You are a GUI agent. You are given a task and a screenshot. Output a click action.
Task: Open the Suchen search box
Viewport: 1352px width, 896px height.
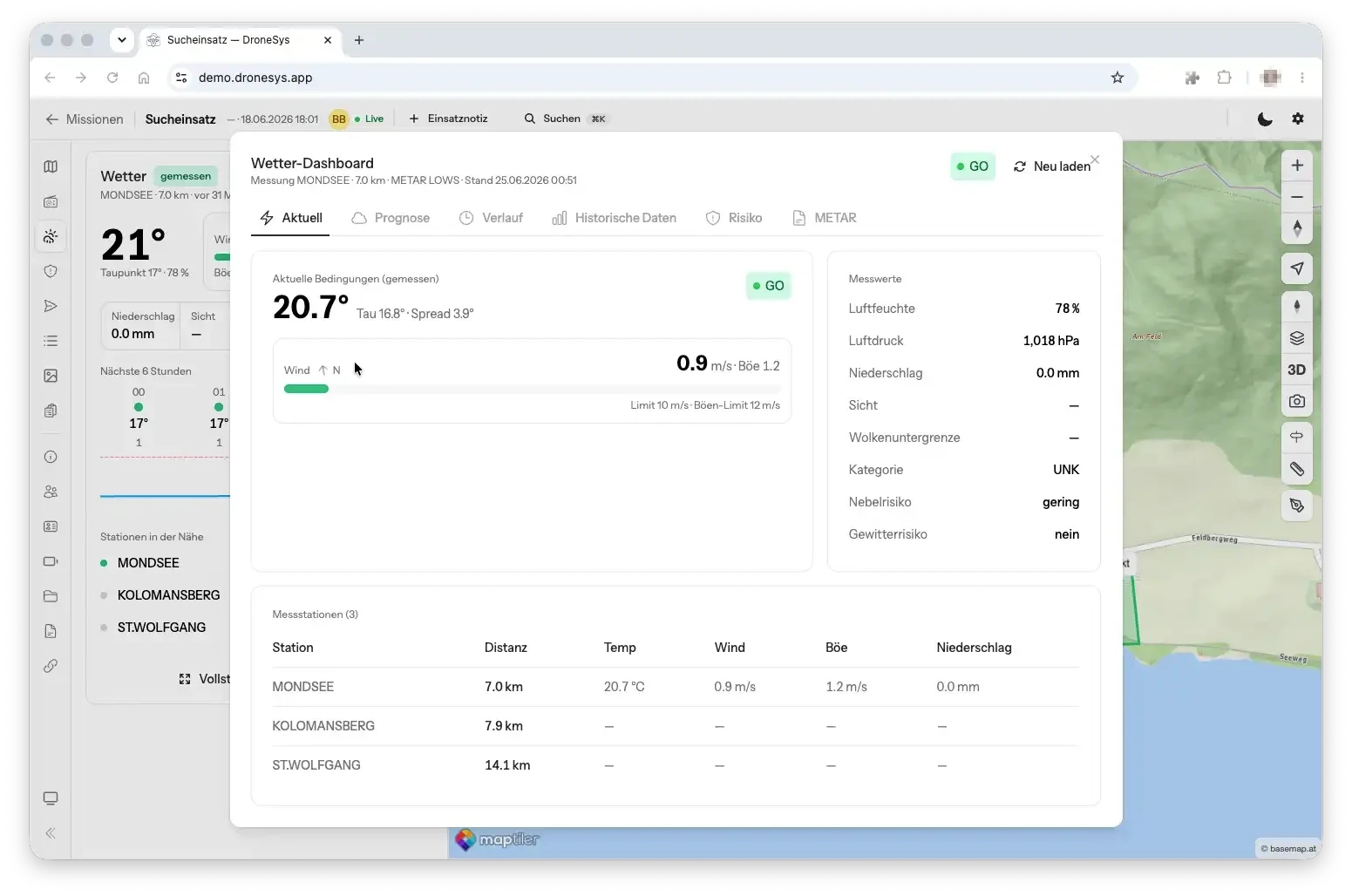click(565, 119)
